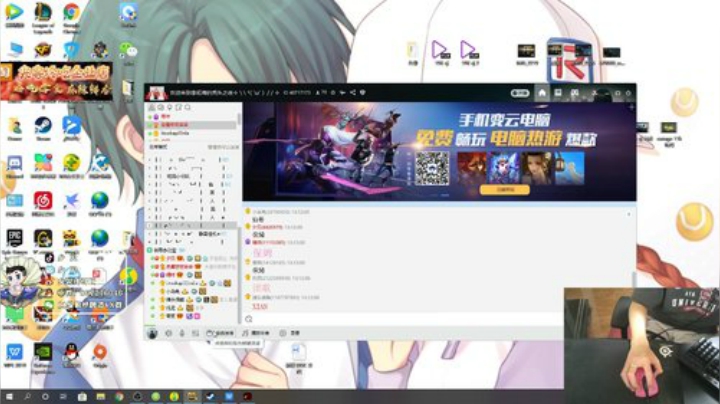Open taskbar search magnifier
The image size is (720, 404).
tap(27, 397)
